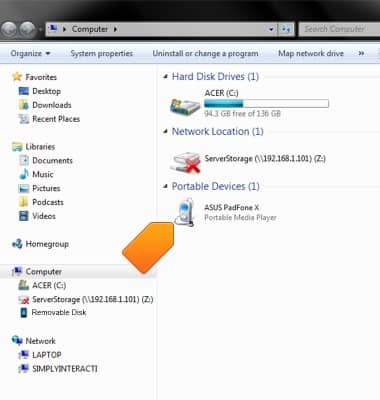Select Favorites in navigation pane
Image resolution: width=380 pixels, height=400 pixels.
pos(41,77)
